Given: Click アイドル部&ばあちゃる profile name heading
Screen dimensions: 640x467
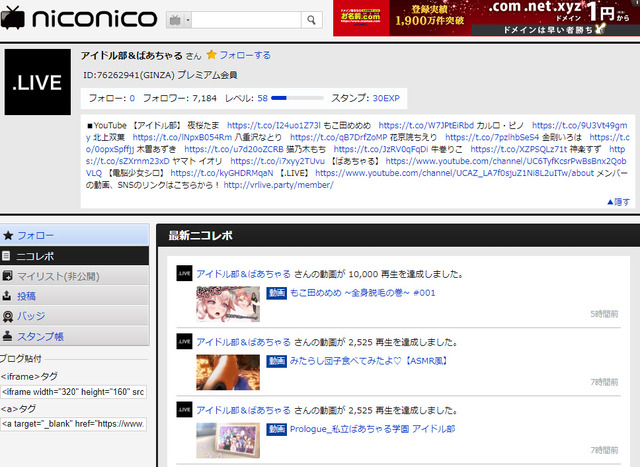Looking at the screenshot, I should point(131,55).
